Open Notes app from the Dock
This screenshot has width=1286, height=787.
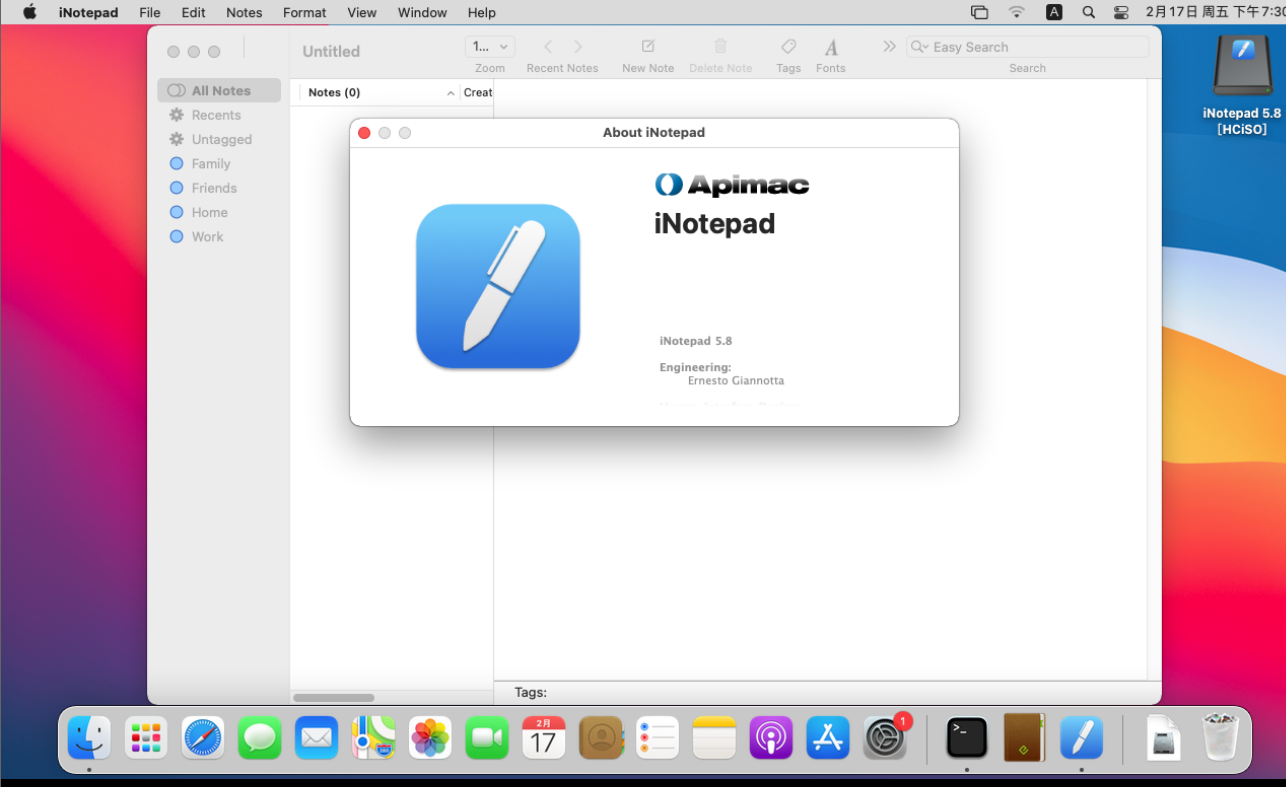tap(714, 739)
